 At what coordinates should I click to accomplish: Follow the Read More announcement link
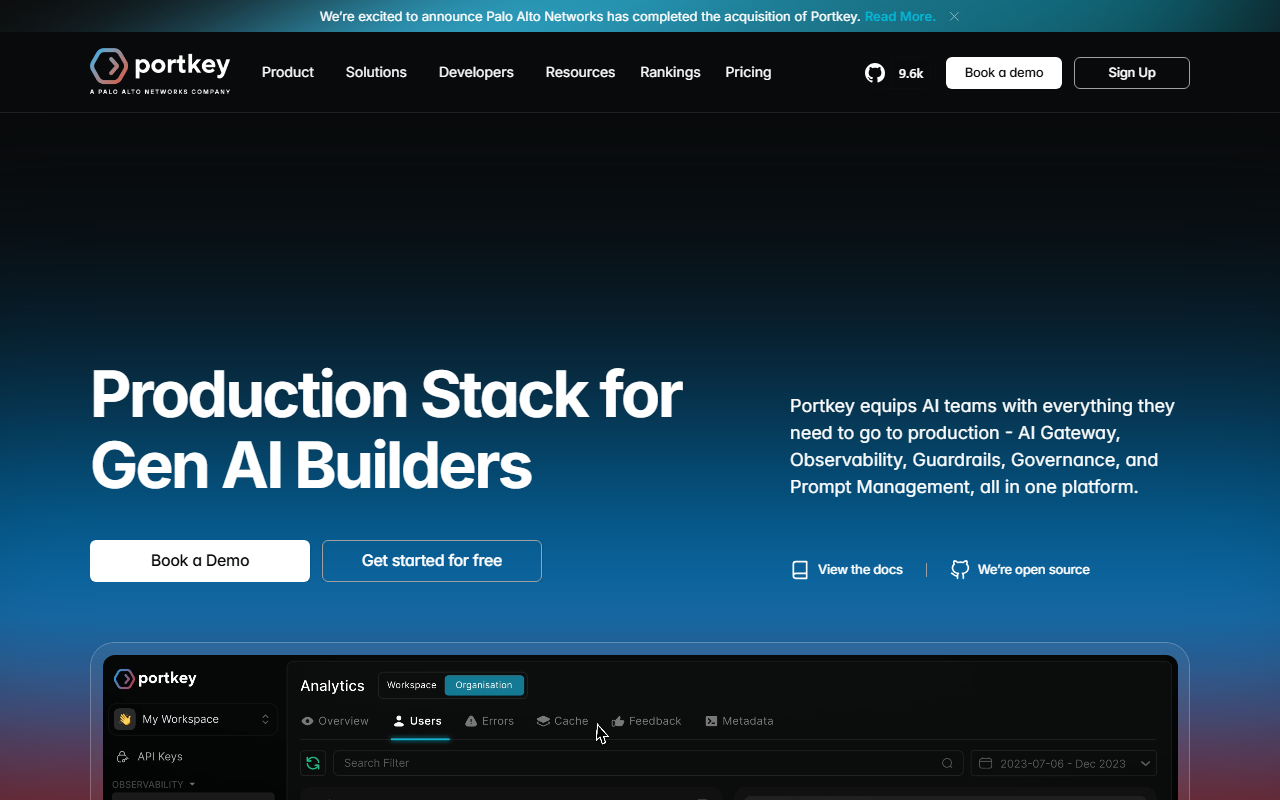pos(900,16)
